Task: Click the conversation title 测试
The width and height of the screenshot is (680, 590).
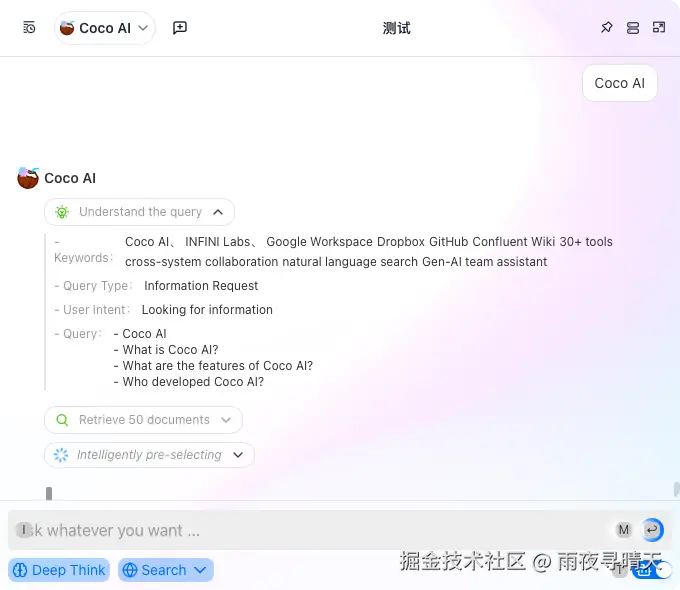Action: coord(396,28)
